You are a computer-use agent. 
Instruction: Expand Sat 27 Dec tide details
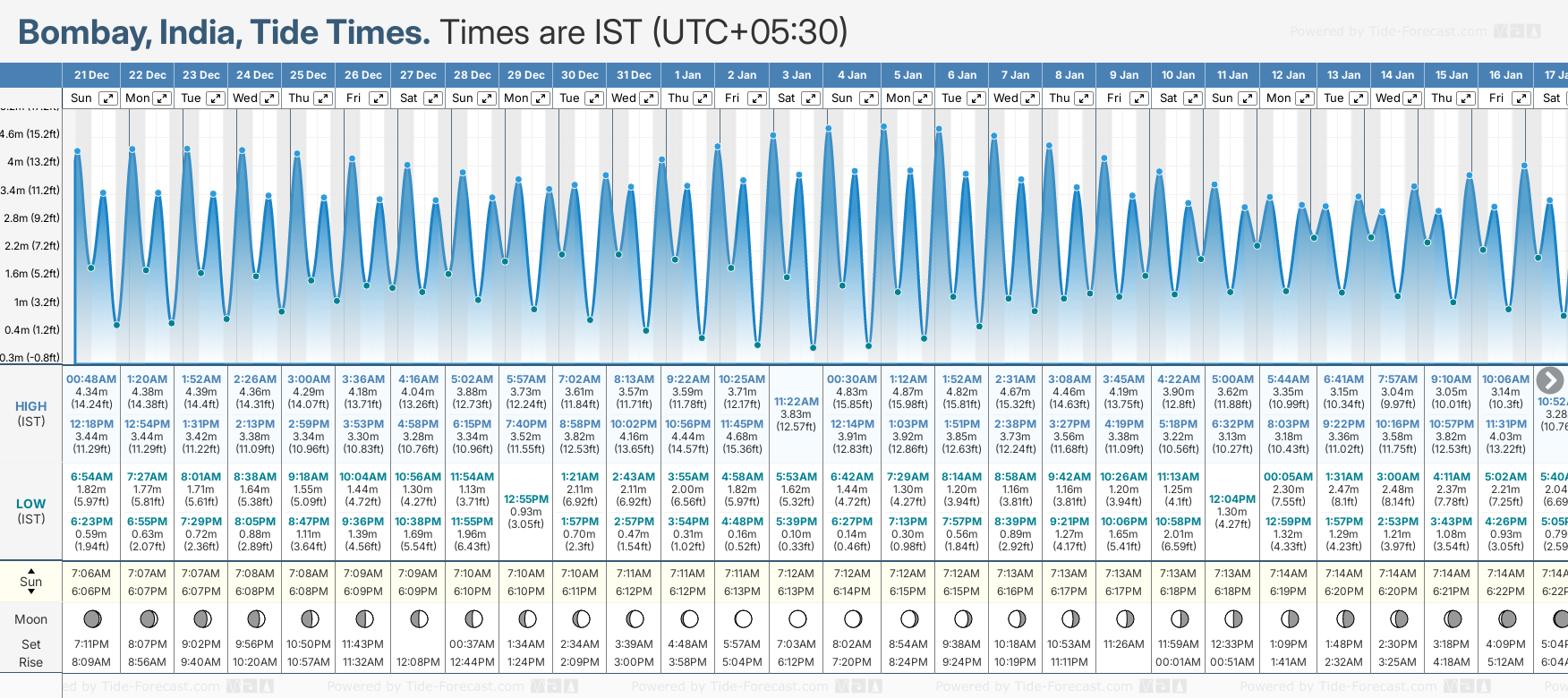click(432, 98)
